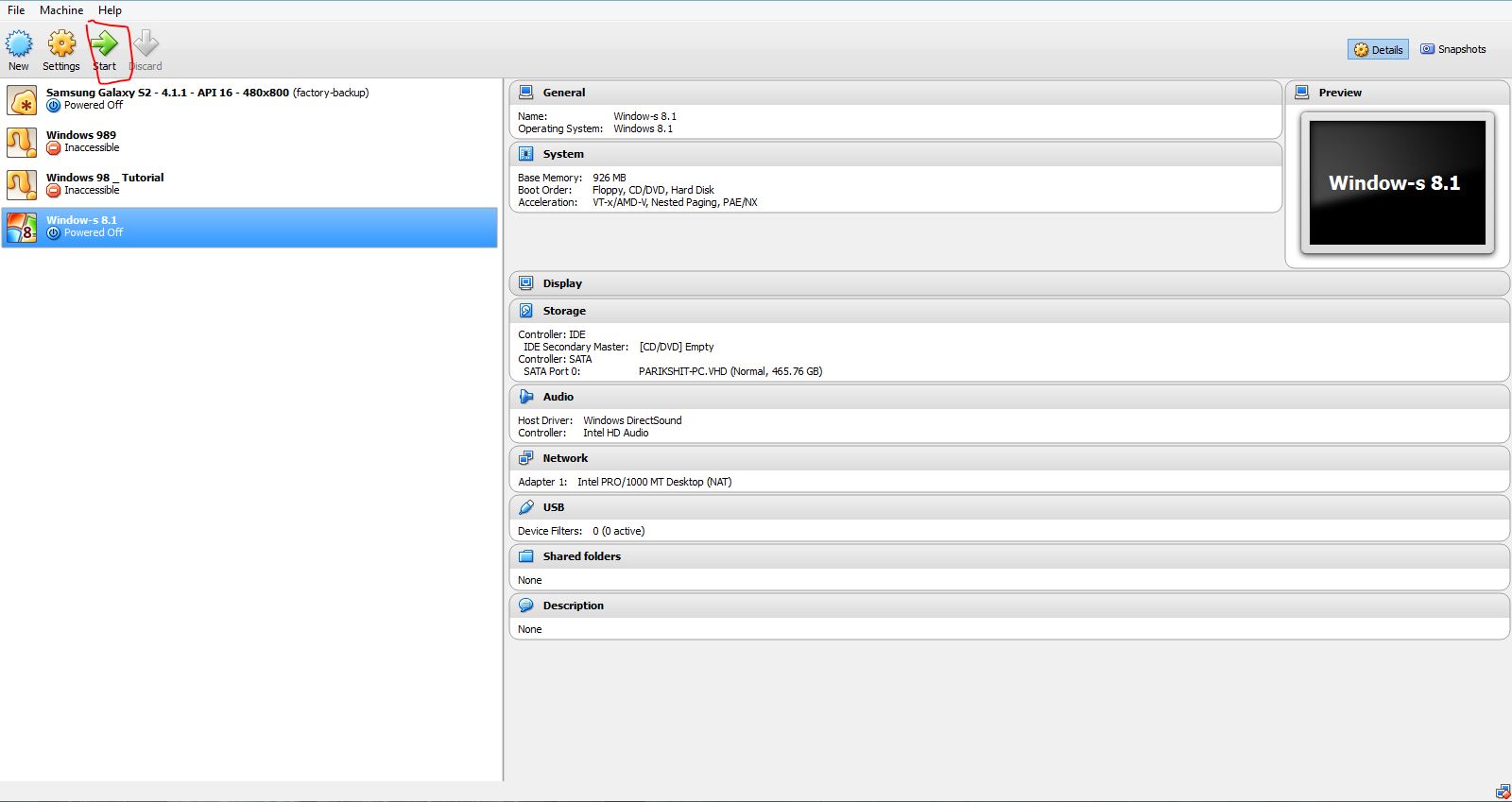Open the Help menu

tap(110, 10)
